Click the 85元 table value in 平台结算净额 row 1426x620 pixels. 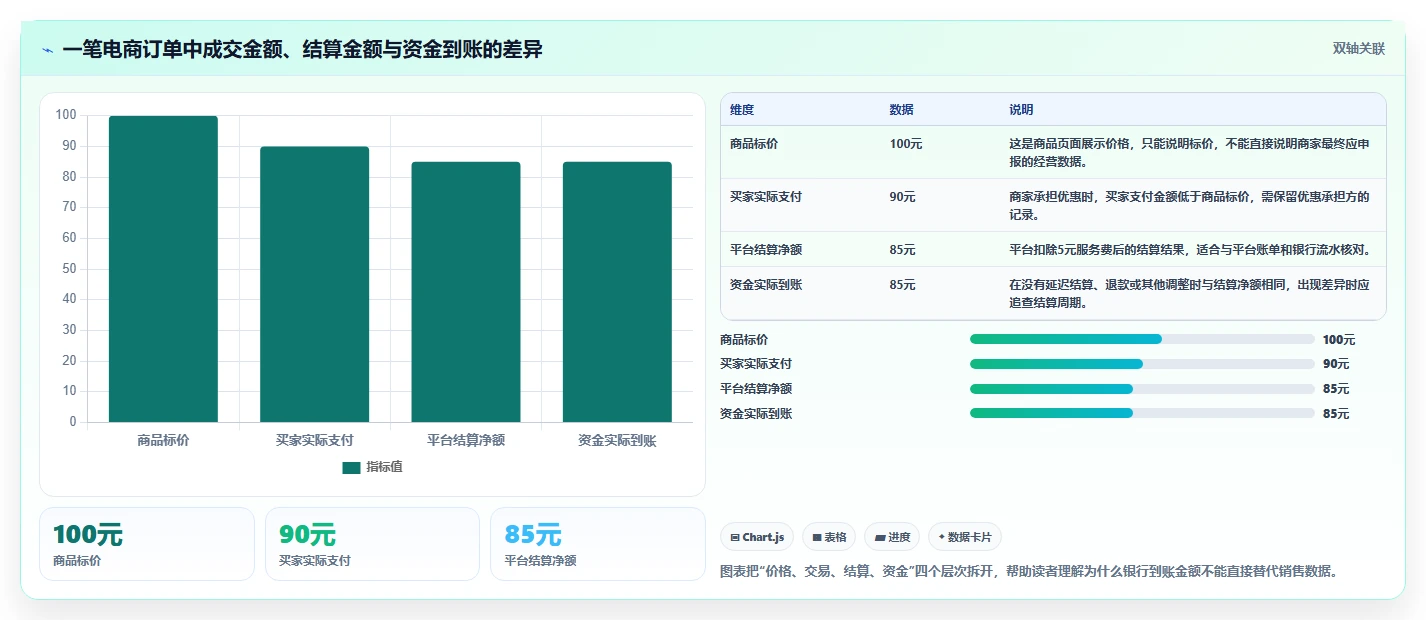point(902,249)
